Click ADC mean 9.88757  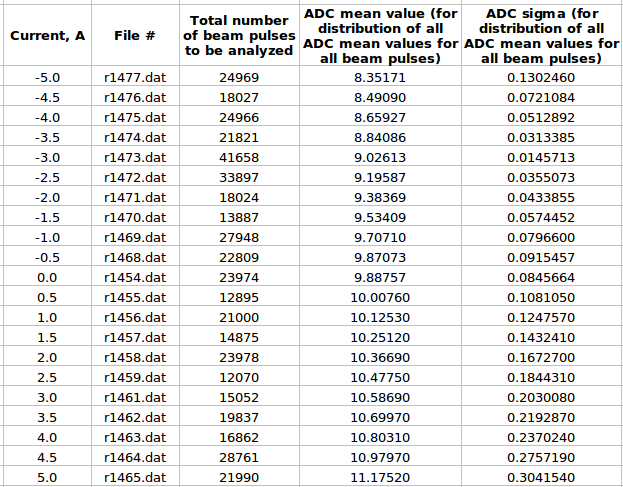click(380, 278)
